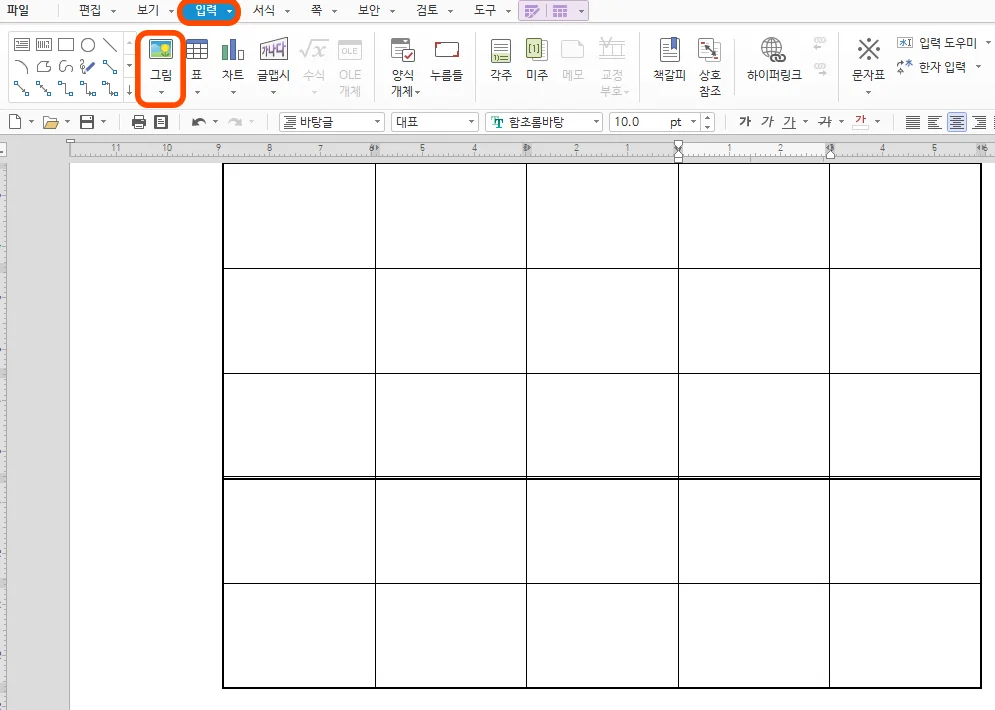Insert a table with the 표 button
Screen dimensions: 995x710
(197, 60)
